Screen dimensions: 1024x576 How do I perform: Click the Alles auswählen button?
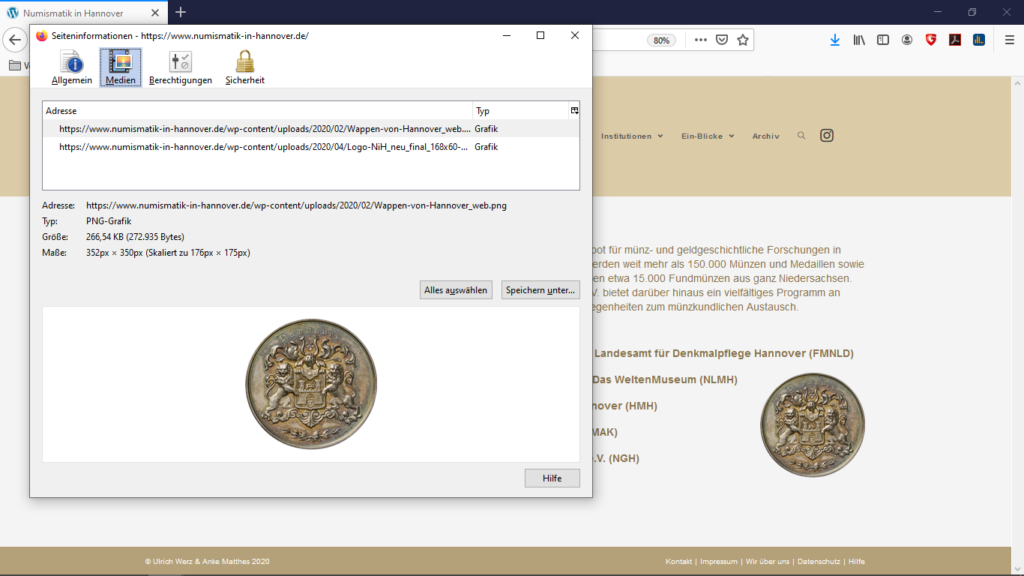pos(456,290)
